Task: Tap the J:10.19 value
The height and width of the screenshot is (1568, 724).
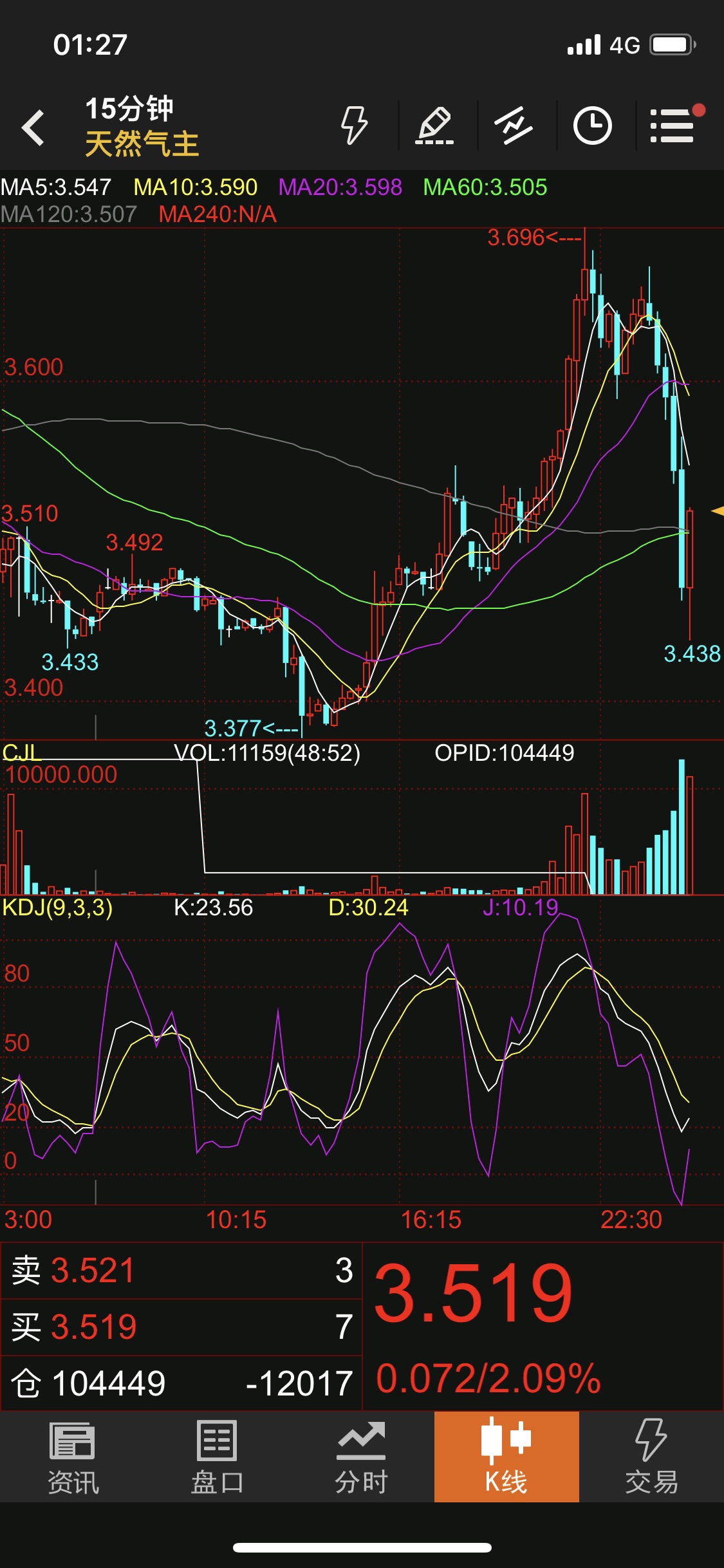Action: pyautogui.click(x=520, y=908)
